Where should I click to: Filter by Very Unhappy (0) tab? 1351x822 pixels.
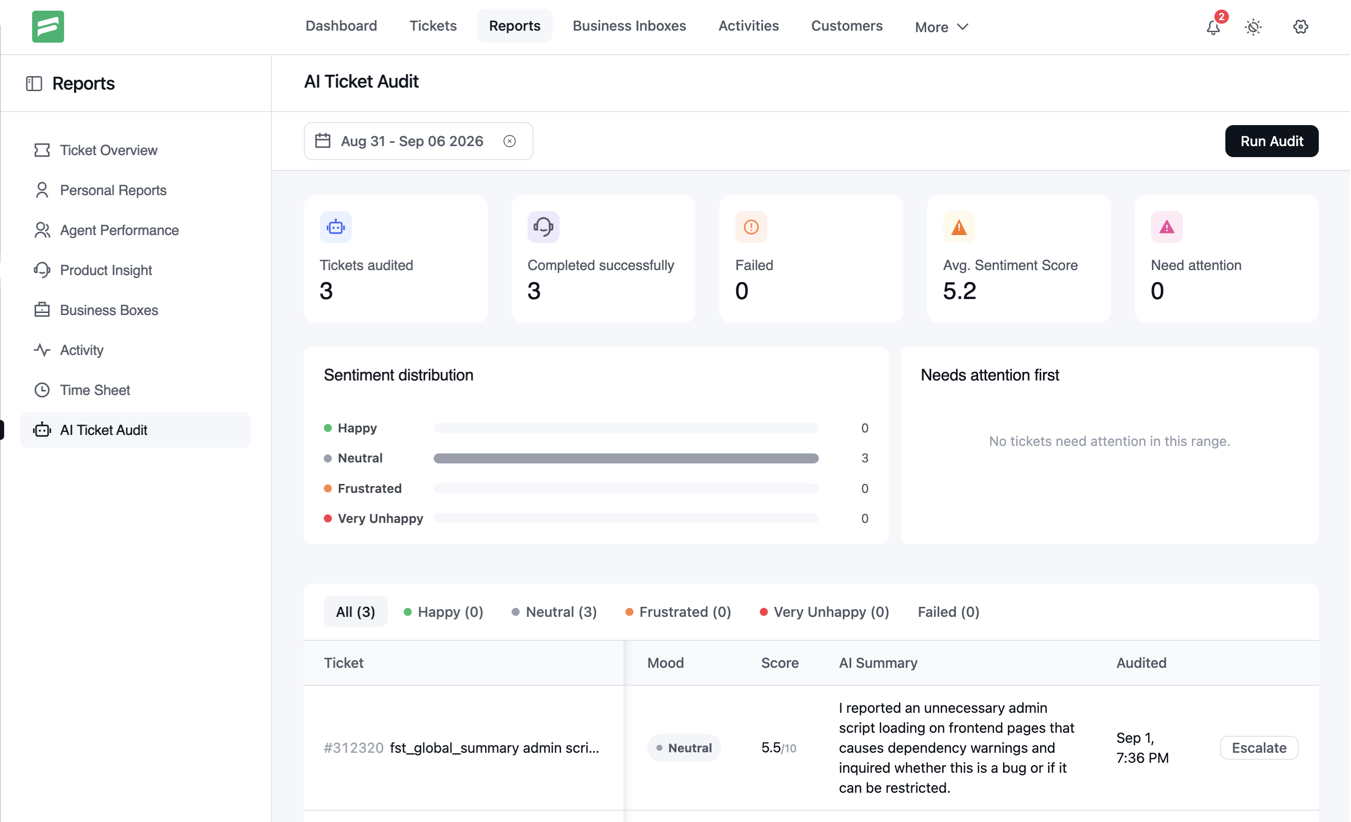coord(824,612)
